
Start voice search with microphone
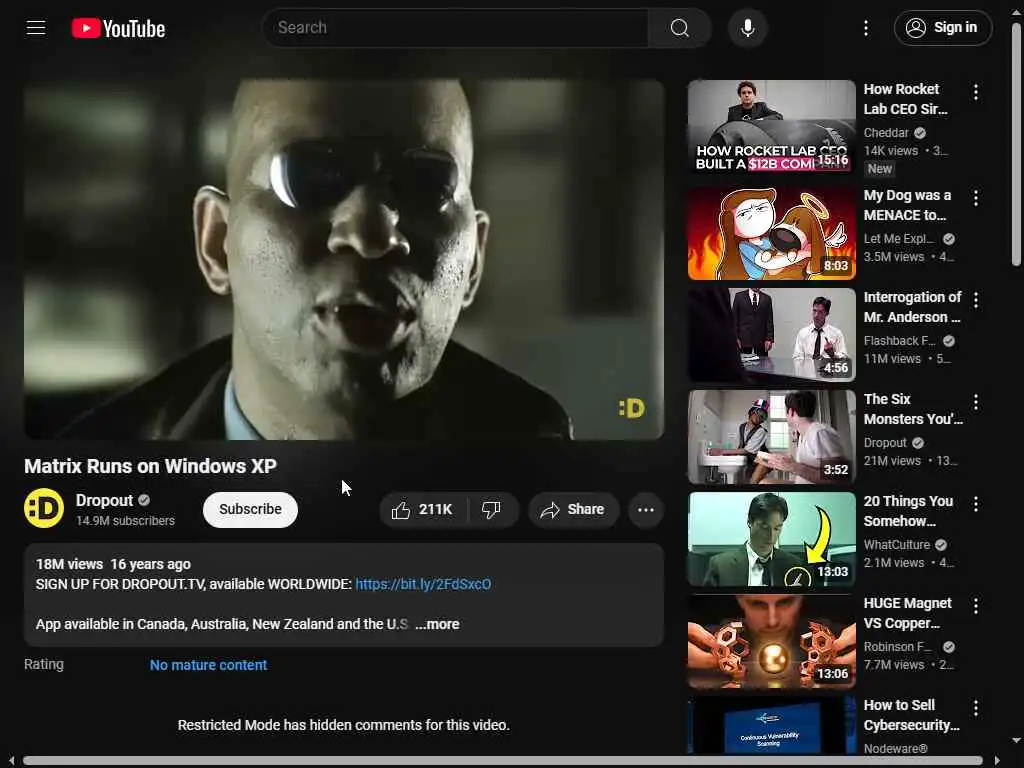(x=748, y=27)
